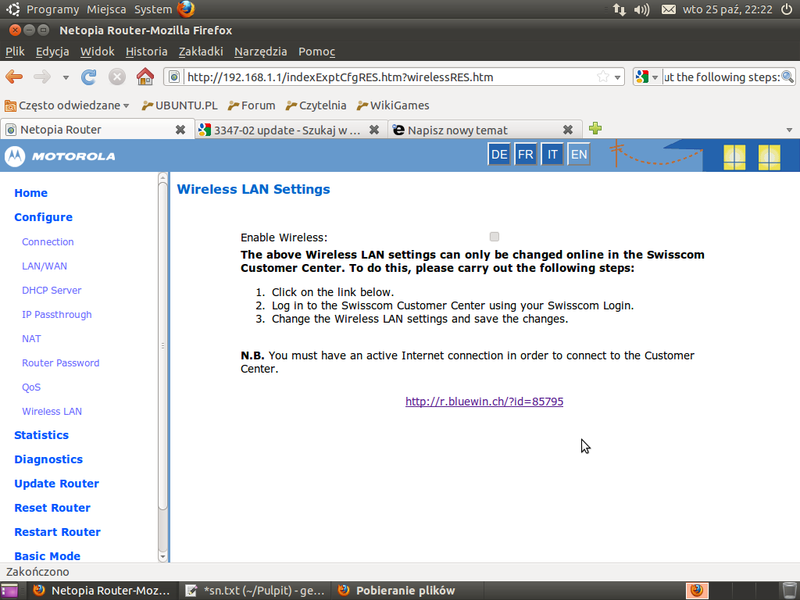Click the Motorola logo icon
Viewport: 800px width, 600px height.
(15, 156)
